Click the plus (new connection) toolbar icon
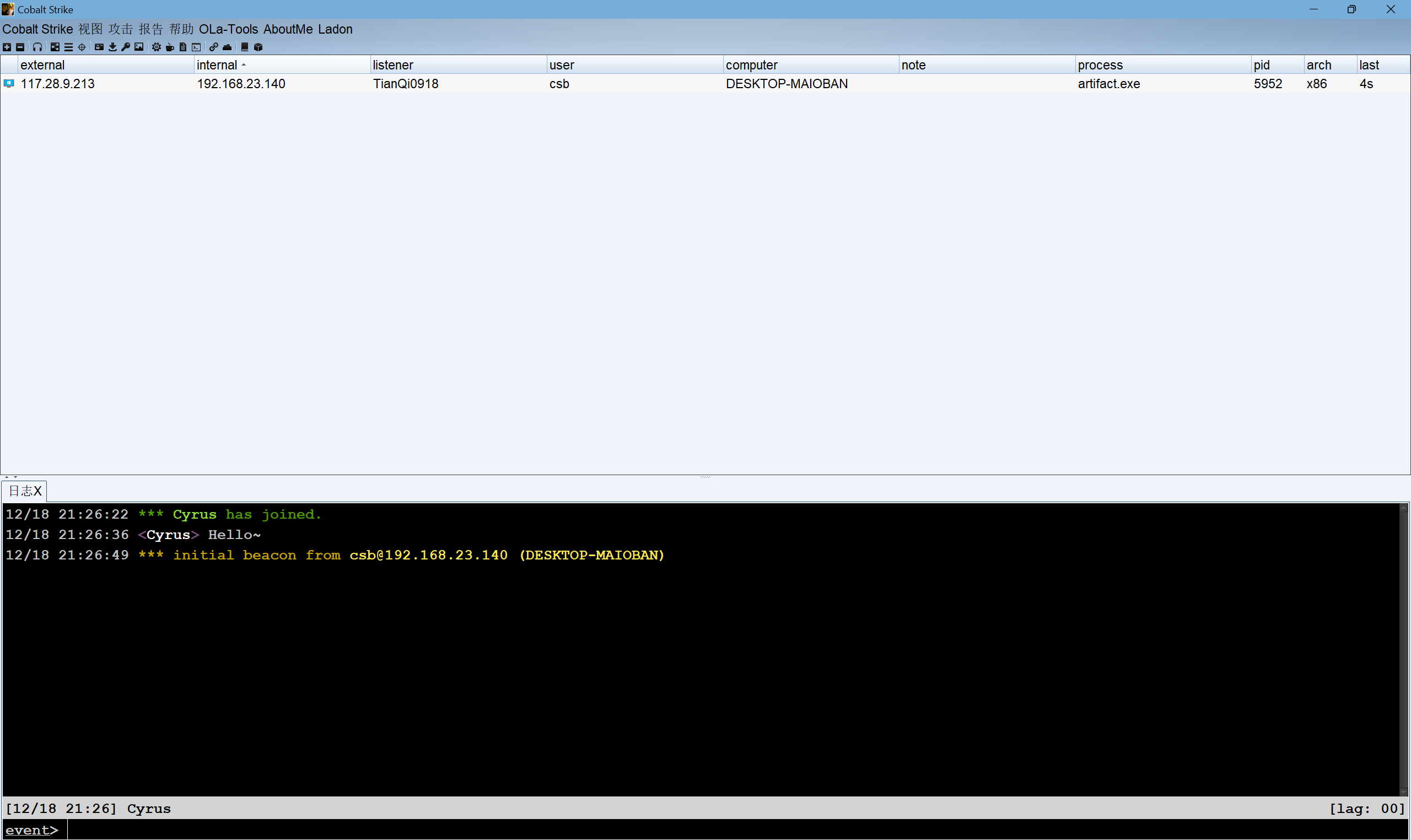The height and width of the screenshot is (840, 1411). [7, 47]
